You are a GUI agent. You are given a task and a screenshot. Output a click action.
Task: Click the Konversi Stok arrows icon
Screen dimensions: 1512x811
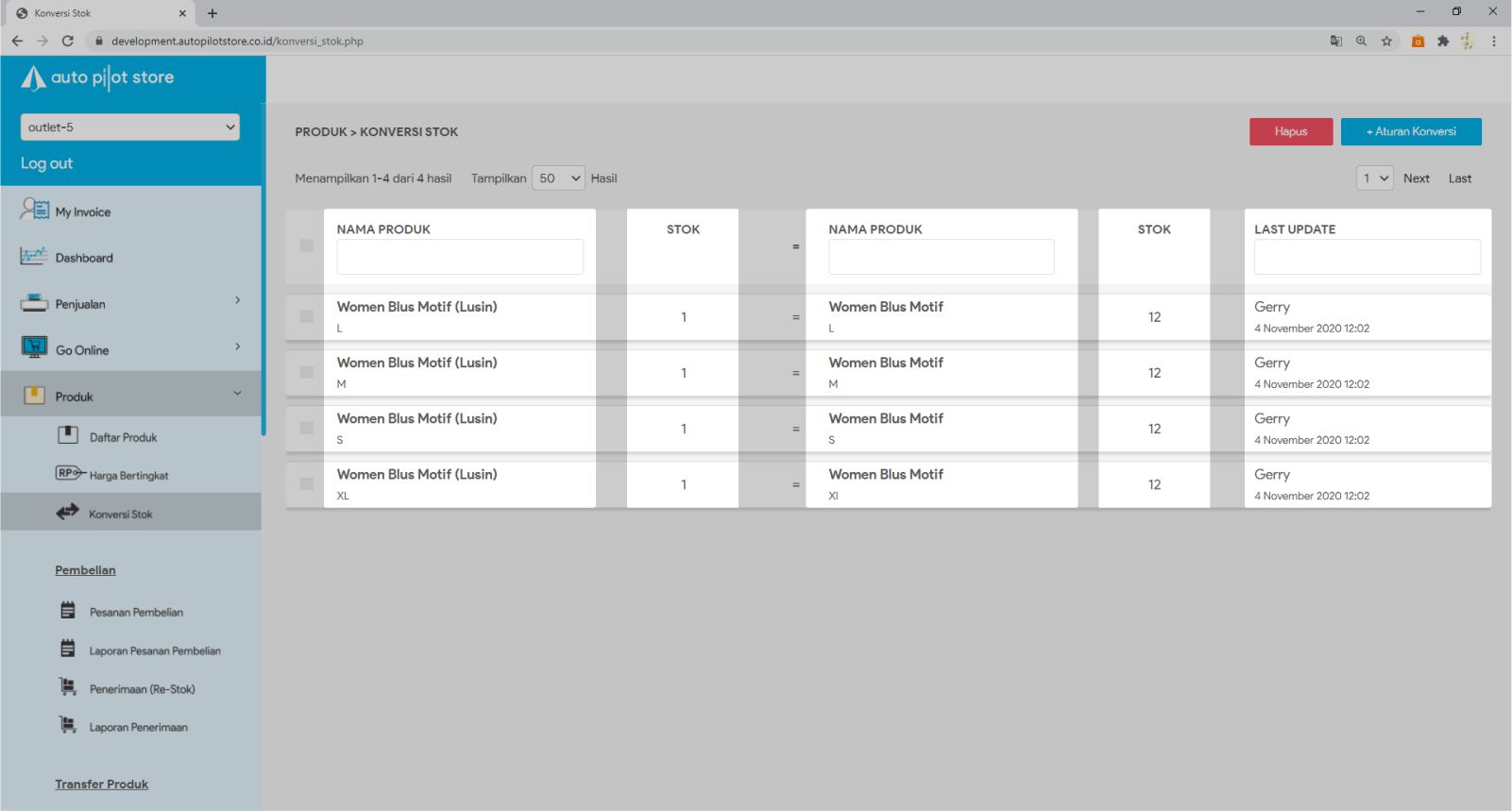tap(67, 512)
